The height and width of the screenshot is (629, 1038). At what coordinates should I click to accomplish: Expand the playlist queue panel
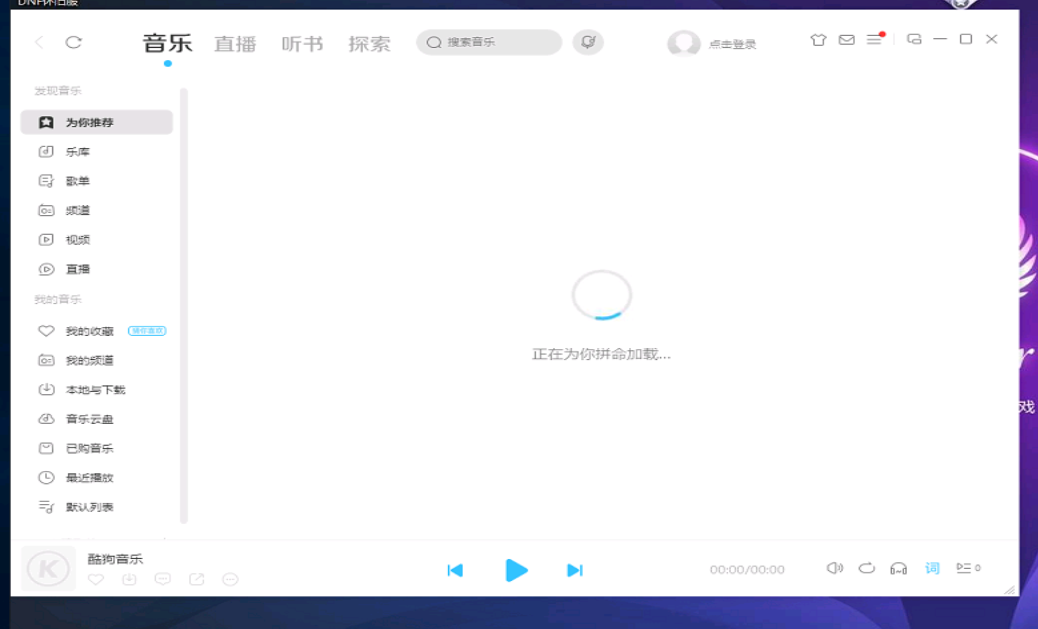967,568
